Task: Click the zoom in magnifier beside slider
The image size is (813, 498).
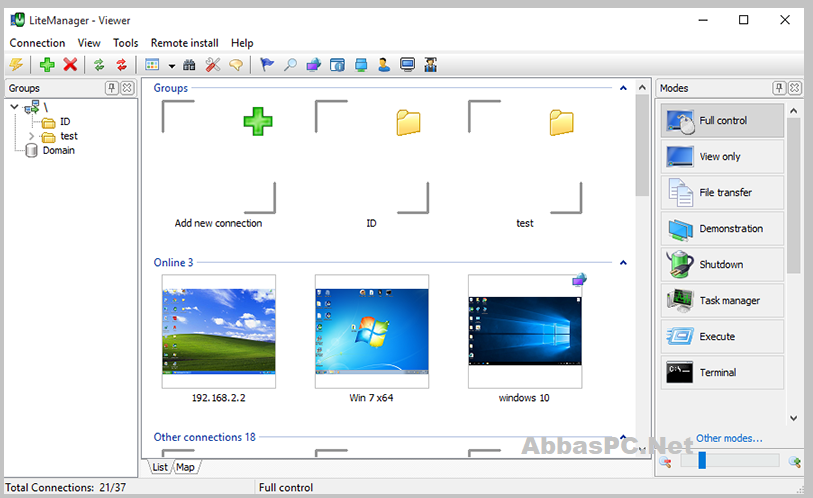Action: (x=794, y=461)
